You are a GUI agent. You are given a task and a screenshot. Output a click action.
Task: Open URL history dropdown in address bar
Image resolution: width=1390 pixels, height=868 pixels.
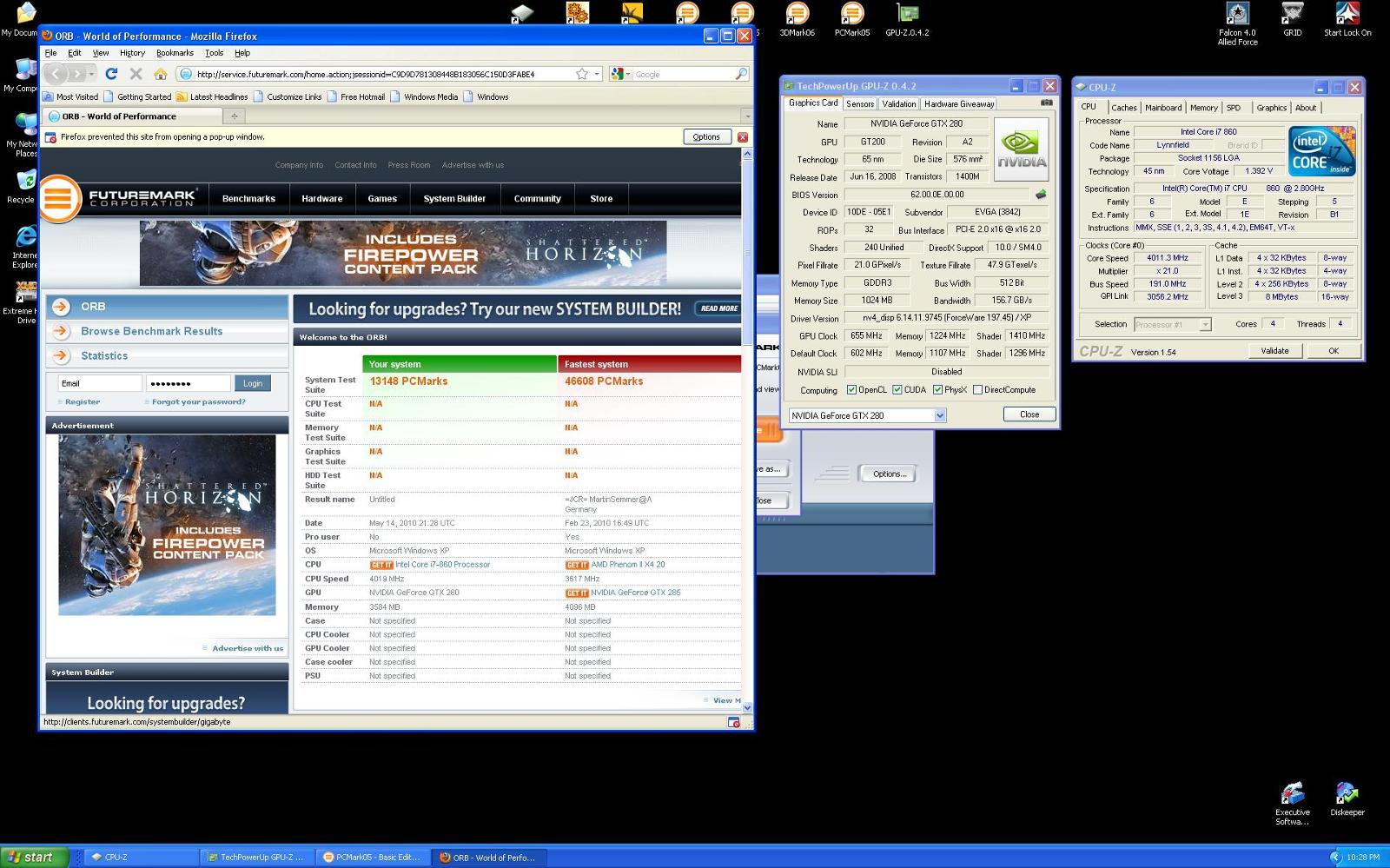click(x=597, y=74)
